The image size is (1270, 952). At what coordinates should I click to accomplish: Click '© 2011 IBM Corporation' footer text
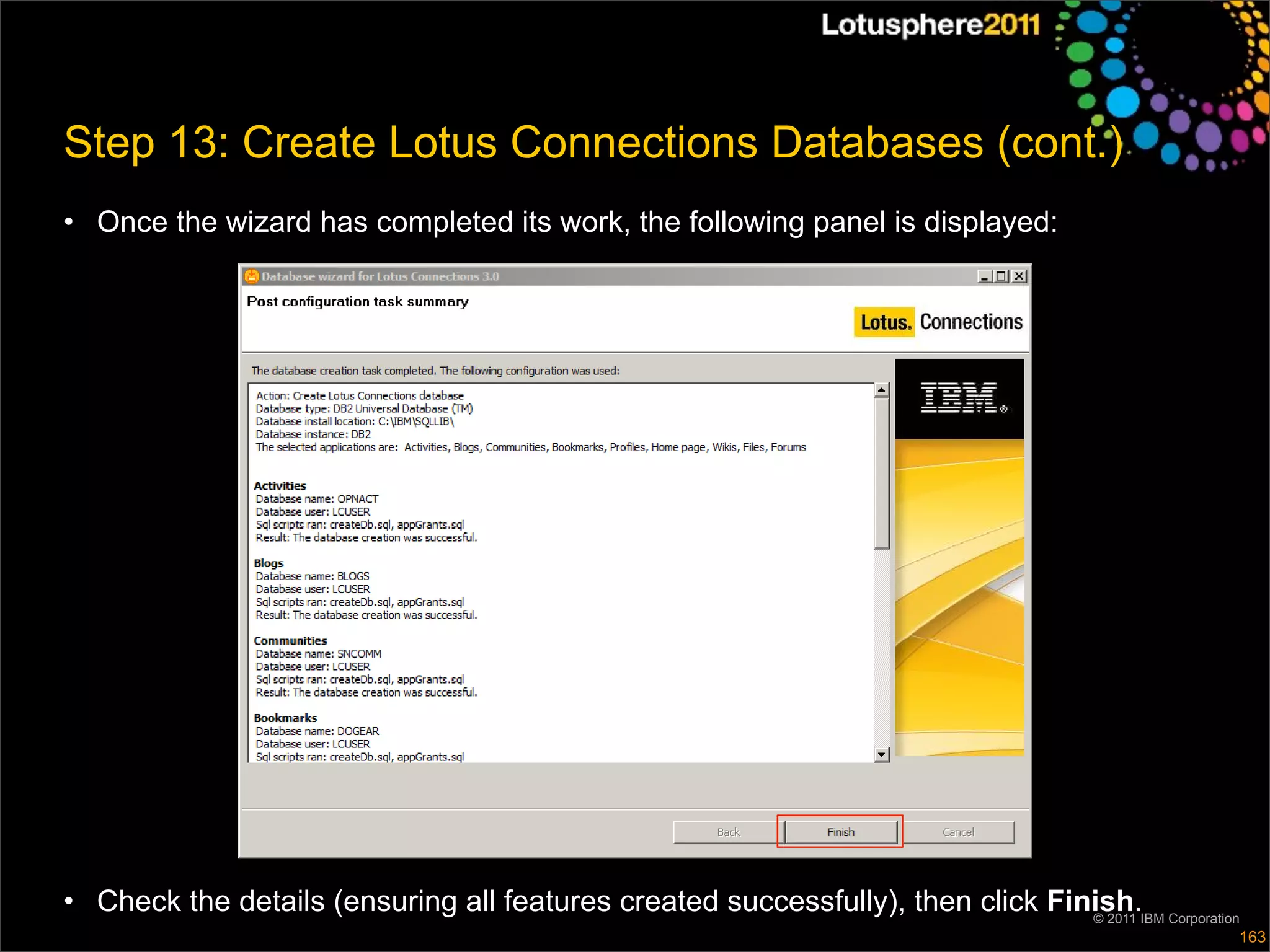click(1166, 919)
